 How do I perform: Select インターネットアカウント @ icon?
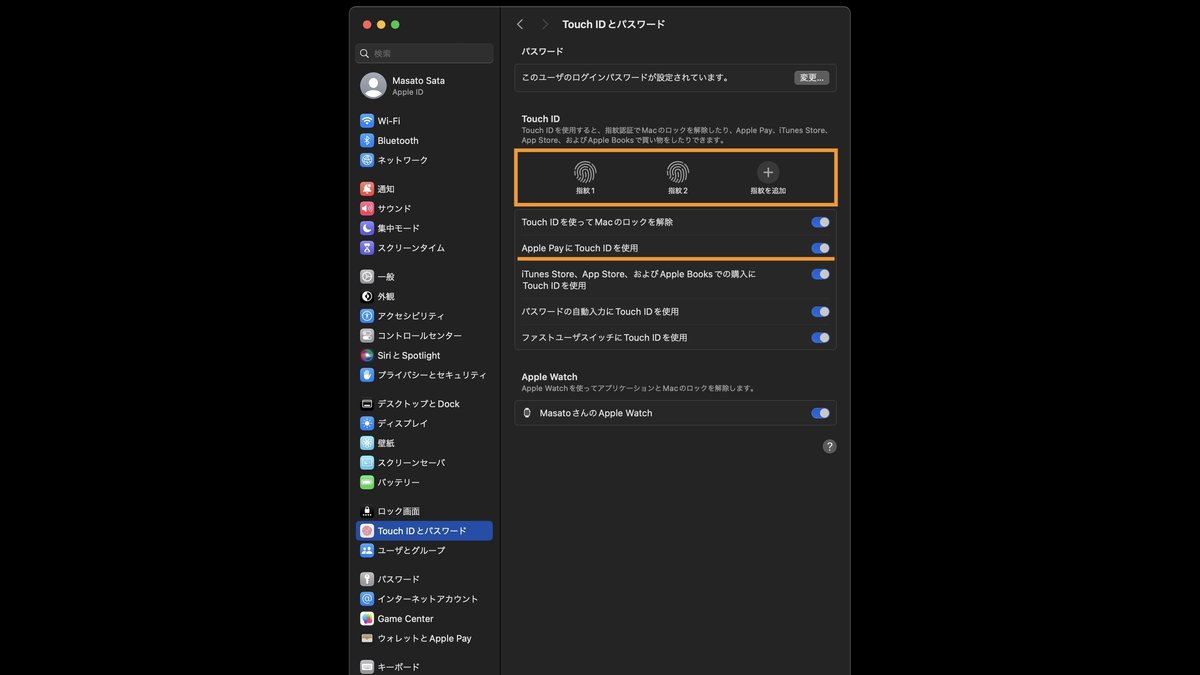point(367,599)
